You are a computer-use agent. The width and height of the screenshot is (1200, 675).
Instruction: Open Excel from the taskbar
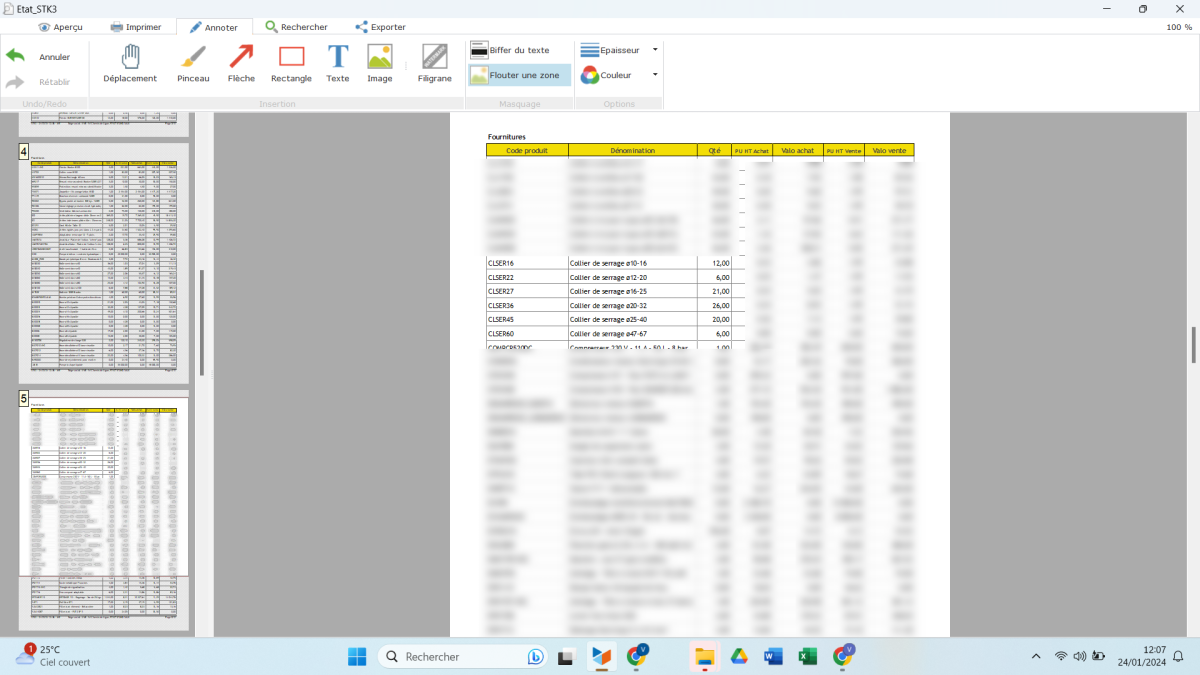pyautogui.click(x=808, y=656)
